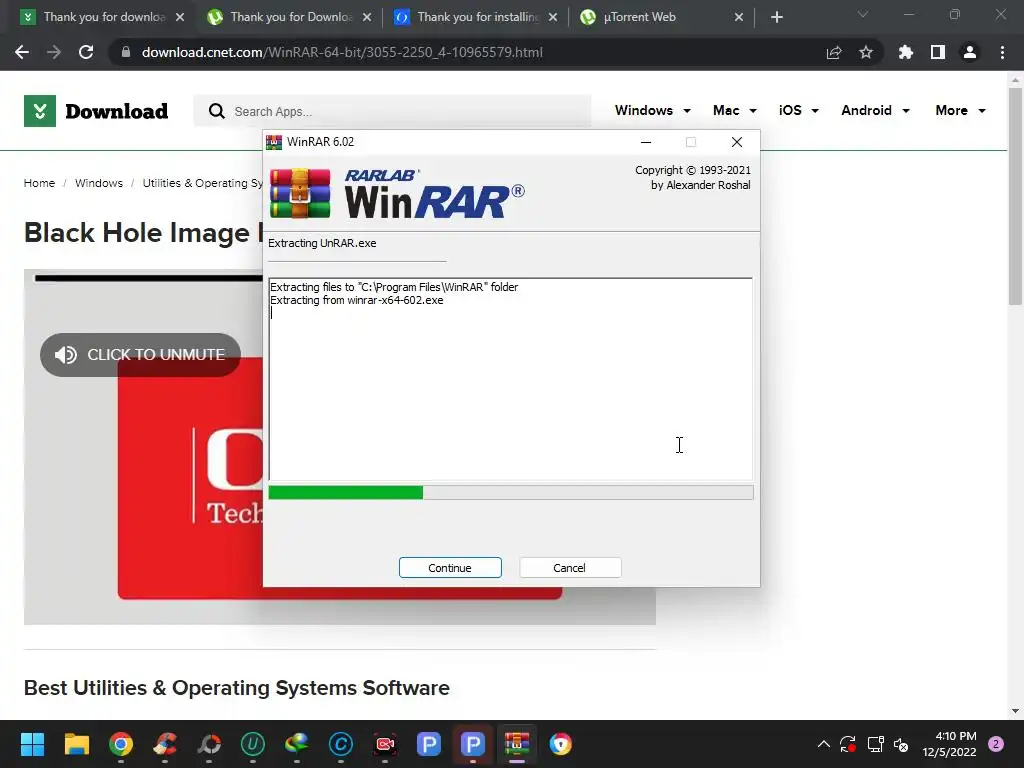Click the search magnifier icon
1024x768 pixels.
[216, 111]
